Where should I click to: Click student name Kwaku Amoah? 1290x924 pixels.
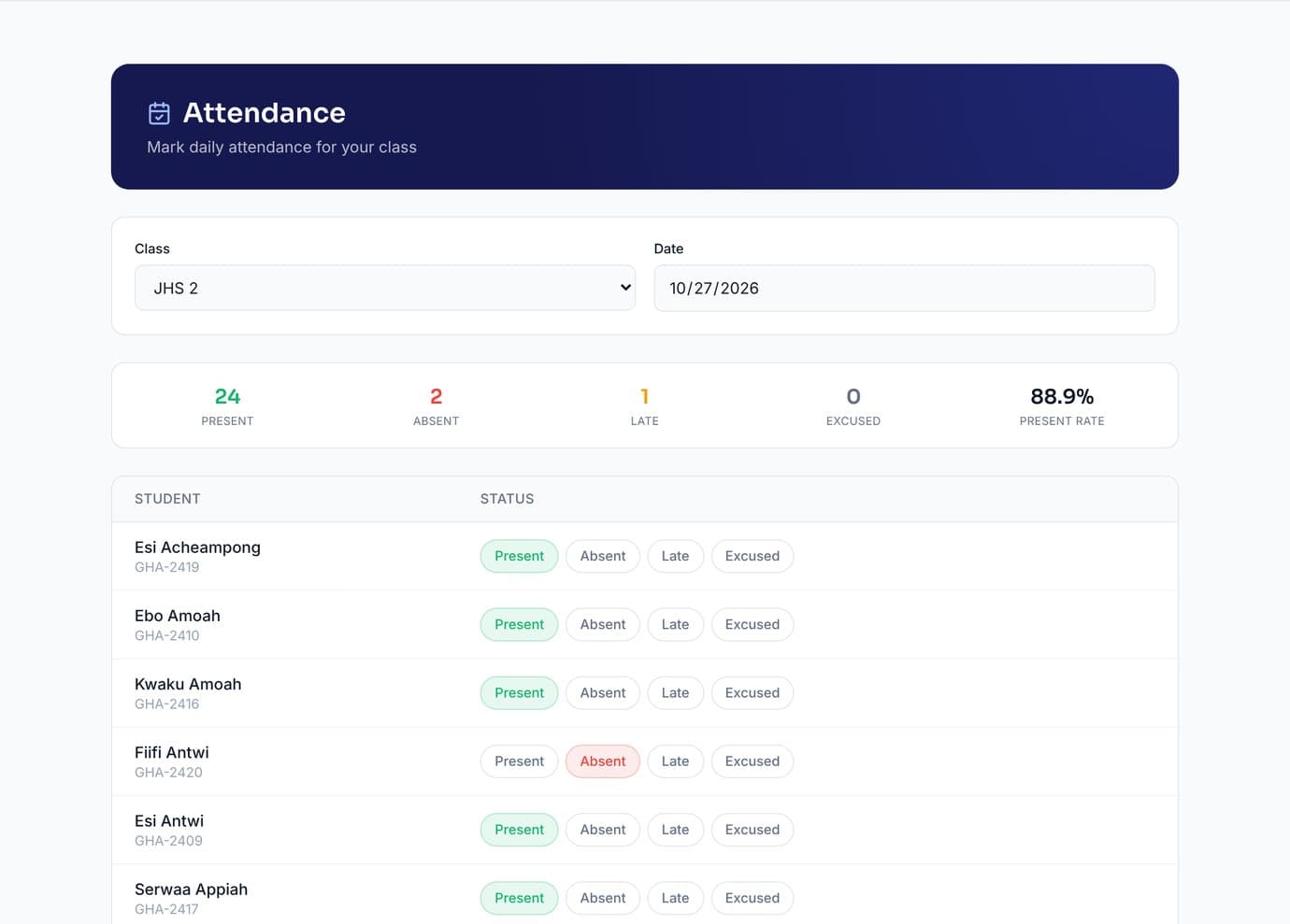188,684
